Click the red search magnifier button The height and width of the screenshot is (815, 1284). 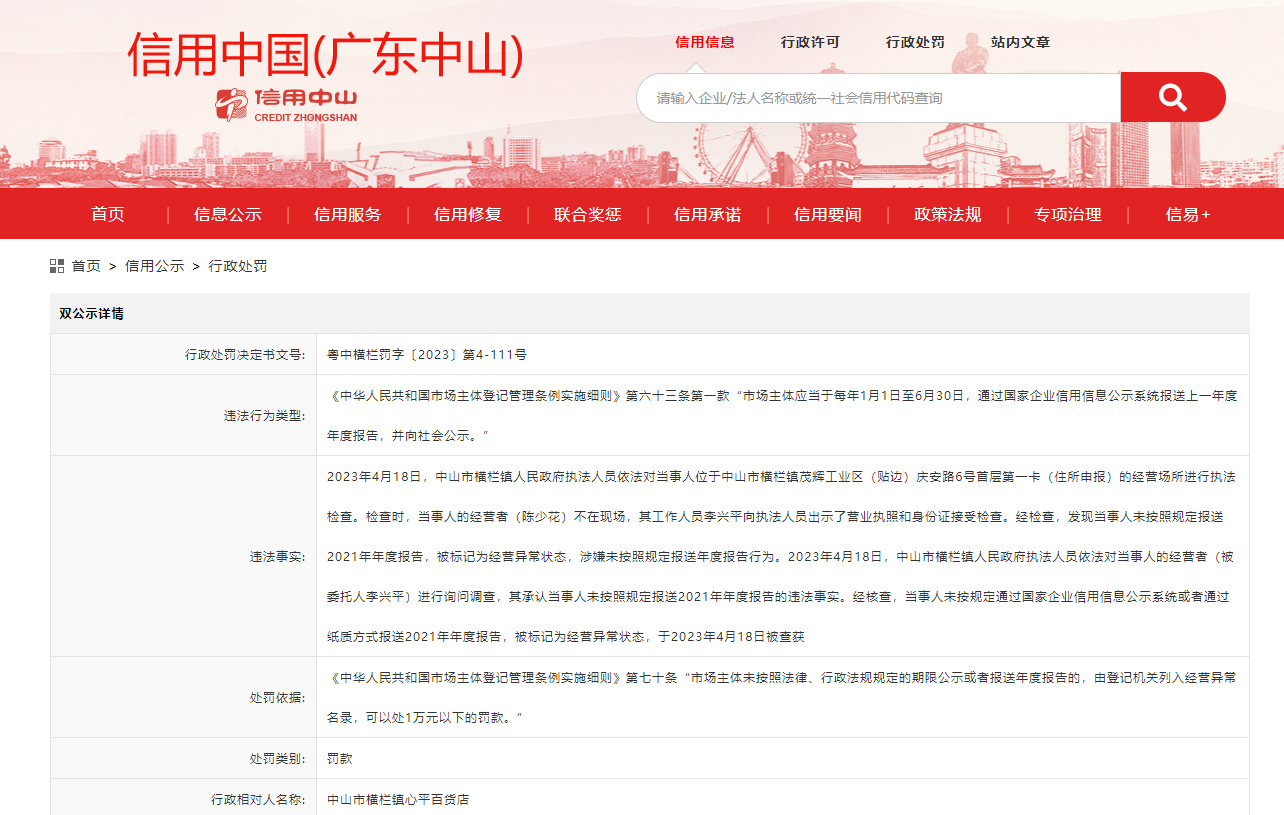1173,97
